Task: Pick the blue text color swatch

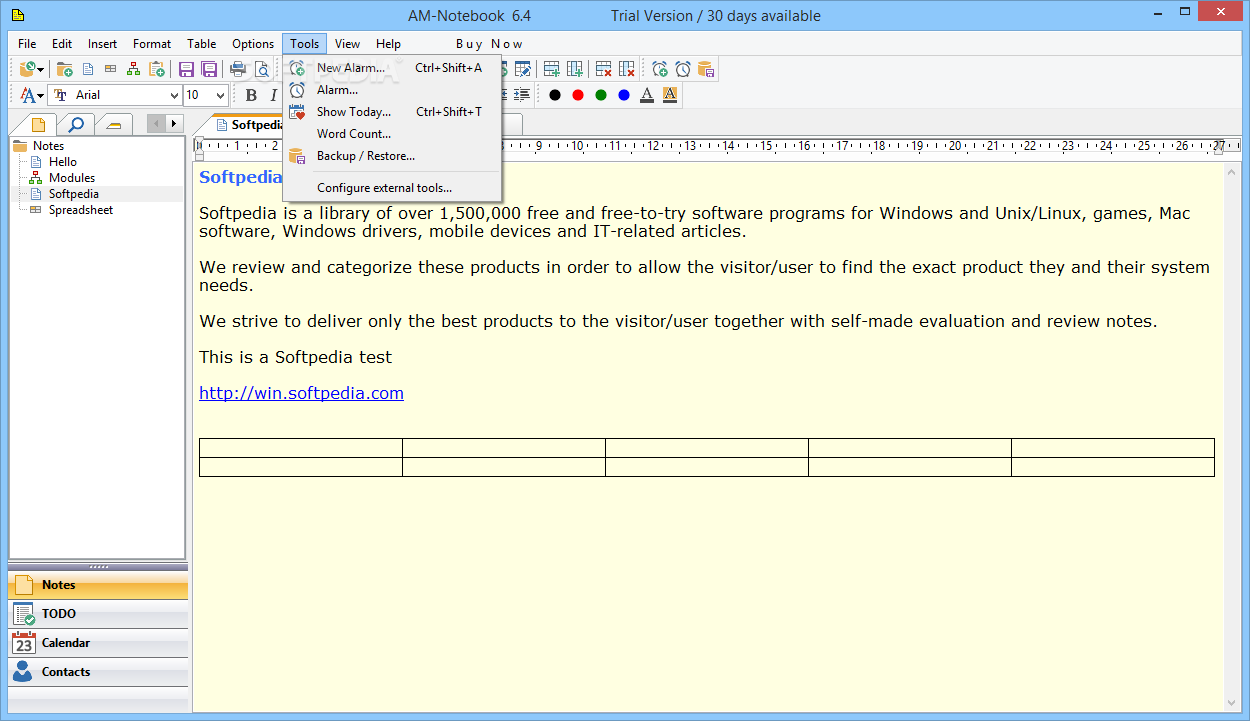Action: (624, 95)
